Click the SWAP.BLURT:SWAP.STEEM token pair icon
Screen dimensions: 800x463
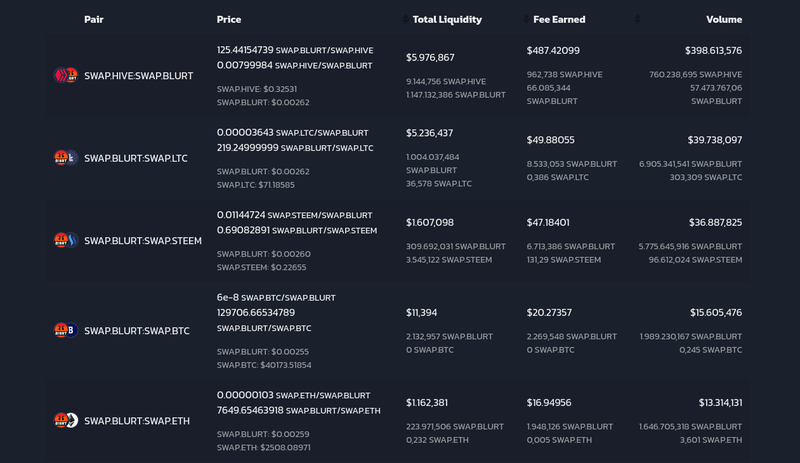pos(66,240)
